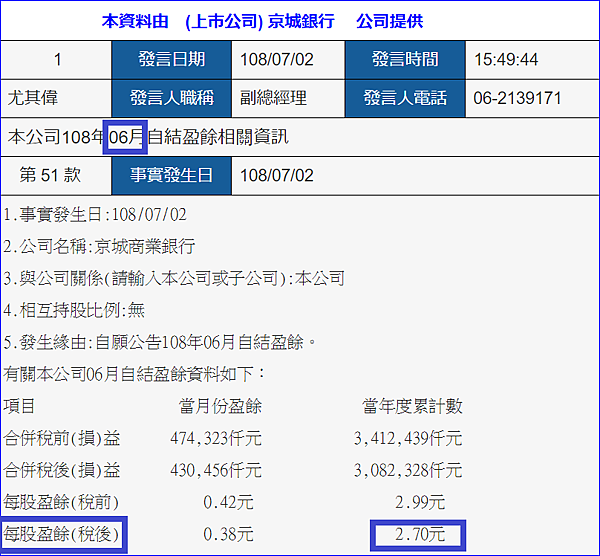
Task: Click the line 有關本公司06月自結盈餘資料如下
Action: [134, 374]
